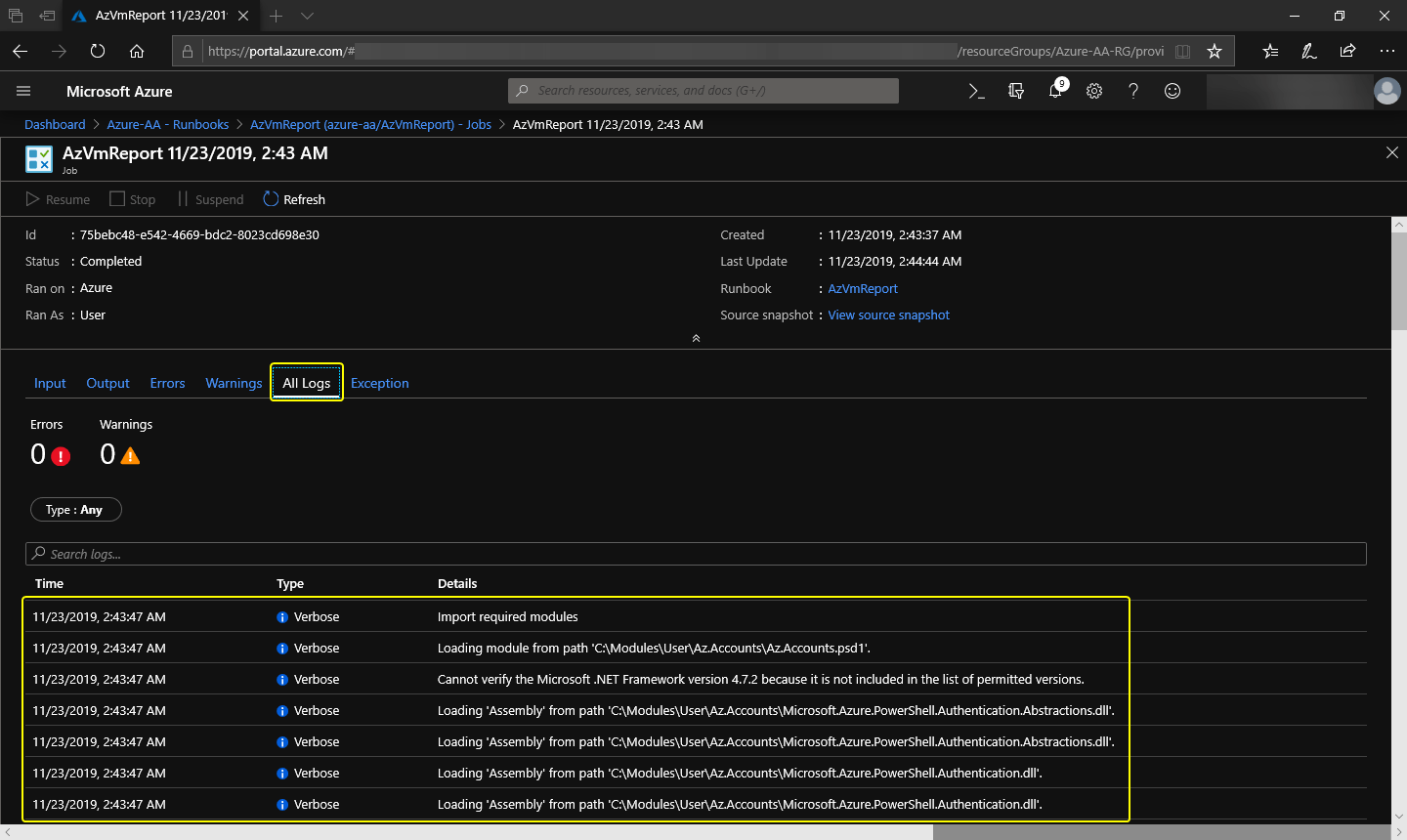Open Azure Cloud Shell from the header
The image size is (1407, 840).
[976, 91]
